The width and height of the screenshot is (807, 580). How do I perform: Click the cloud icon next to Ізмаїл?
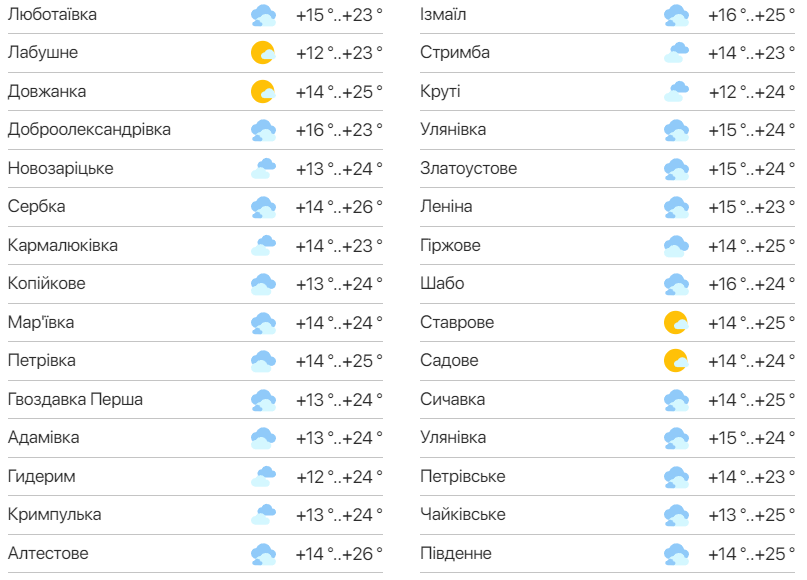pyautogui.click(x=679, y=16)
